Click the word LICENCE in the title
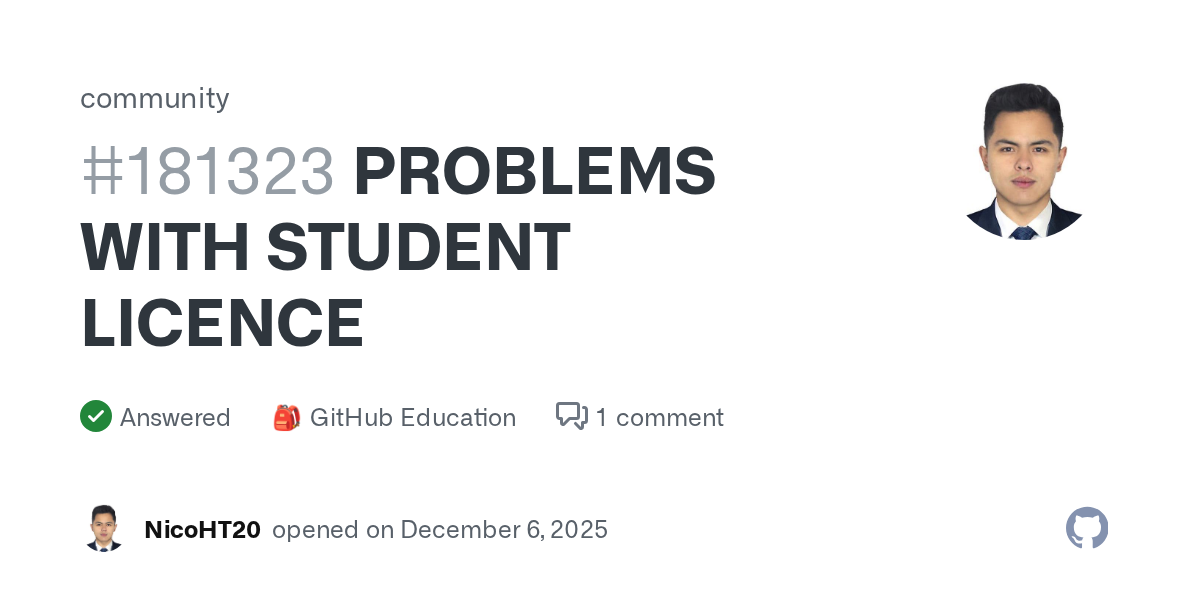The image size is (1200, 600). [x=222, y=322]
